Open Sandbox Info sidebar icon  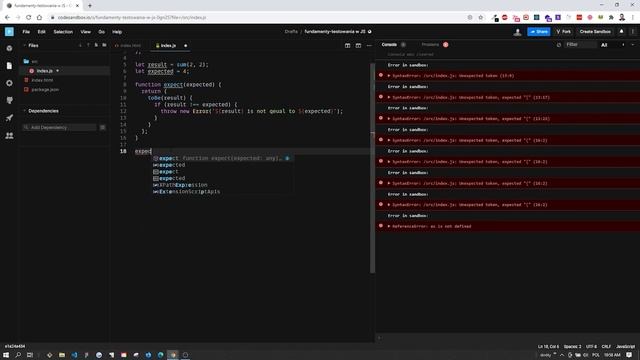point(9,48)
